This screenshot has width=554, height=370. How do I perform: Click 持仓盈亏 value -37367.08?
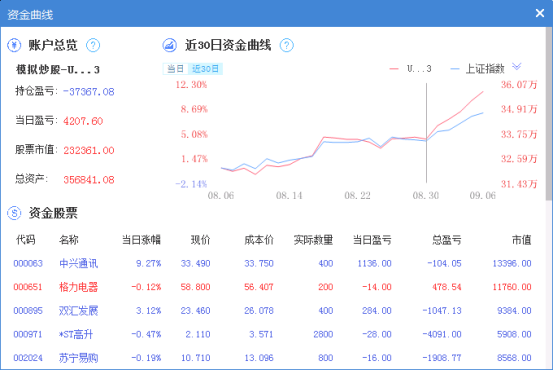[89, 92]
